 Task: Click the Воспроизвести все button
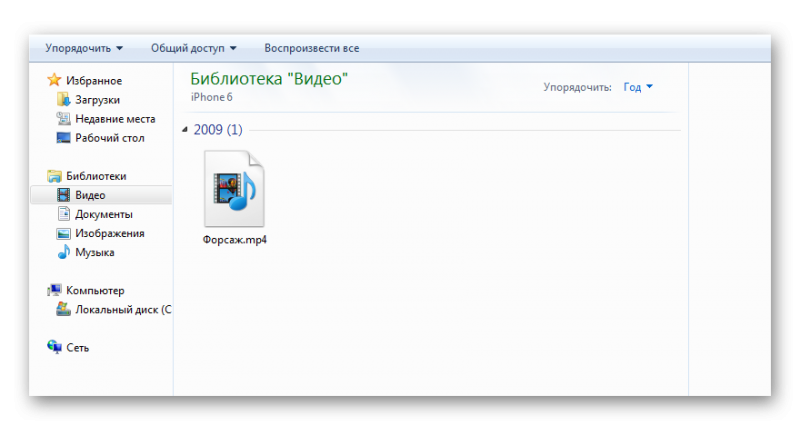[x=311, y=48]
